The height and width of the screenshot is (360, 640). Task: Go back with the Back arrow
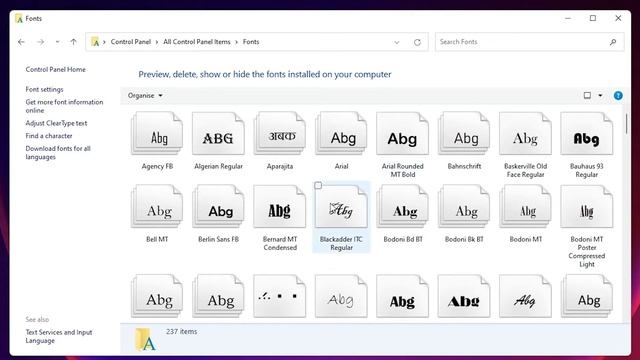(x=22, y=42)
